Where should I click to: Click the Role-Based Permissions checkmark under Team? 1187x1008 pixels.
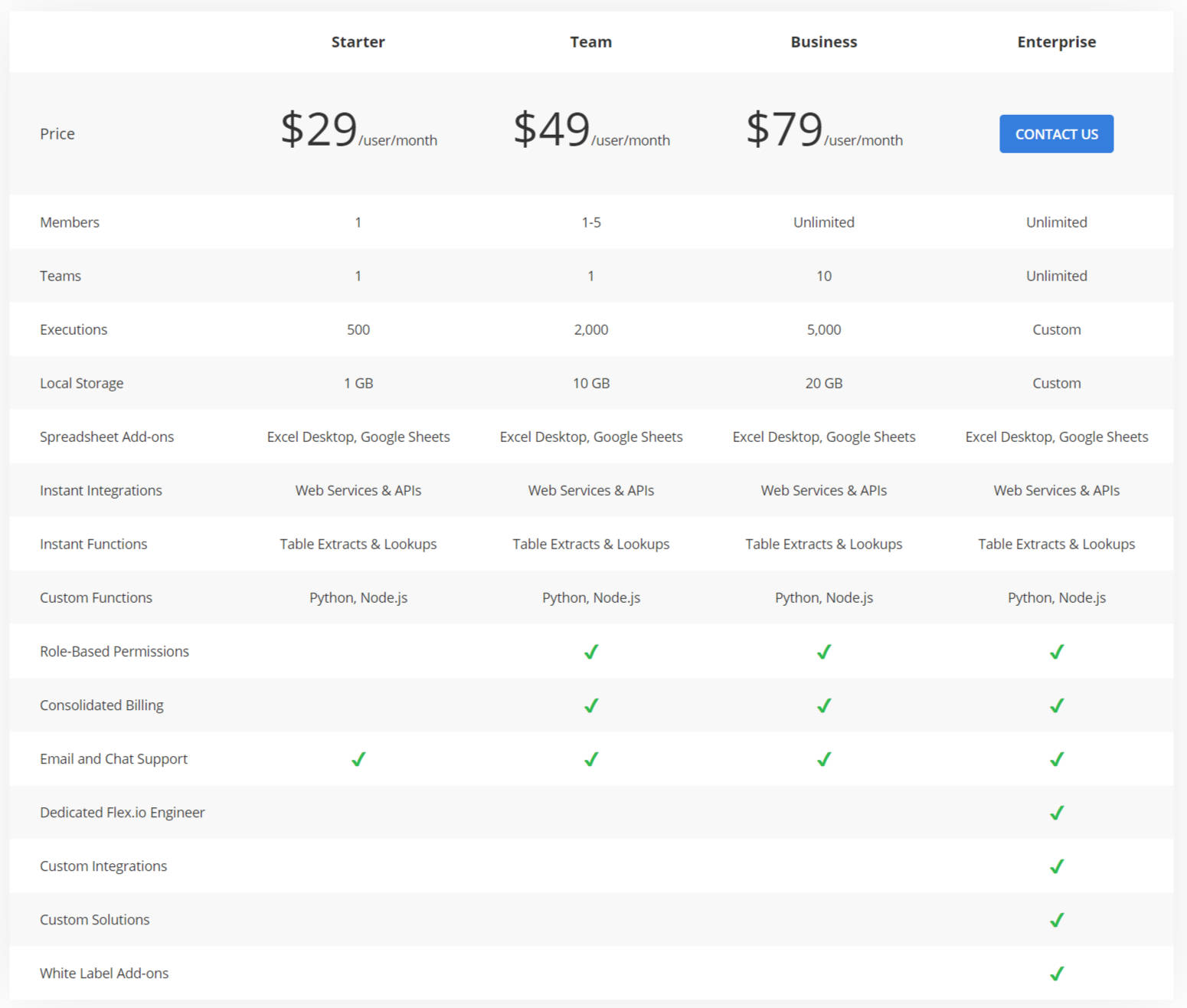590,652
